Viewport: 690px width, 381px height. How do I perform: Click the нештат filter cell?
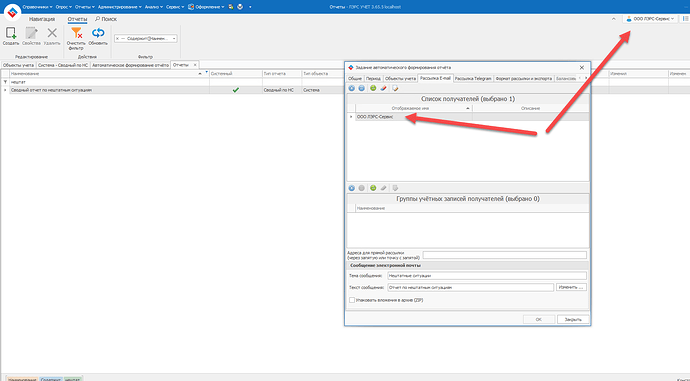(109, 82)
